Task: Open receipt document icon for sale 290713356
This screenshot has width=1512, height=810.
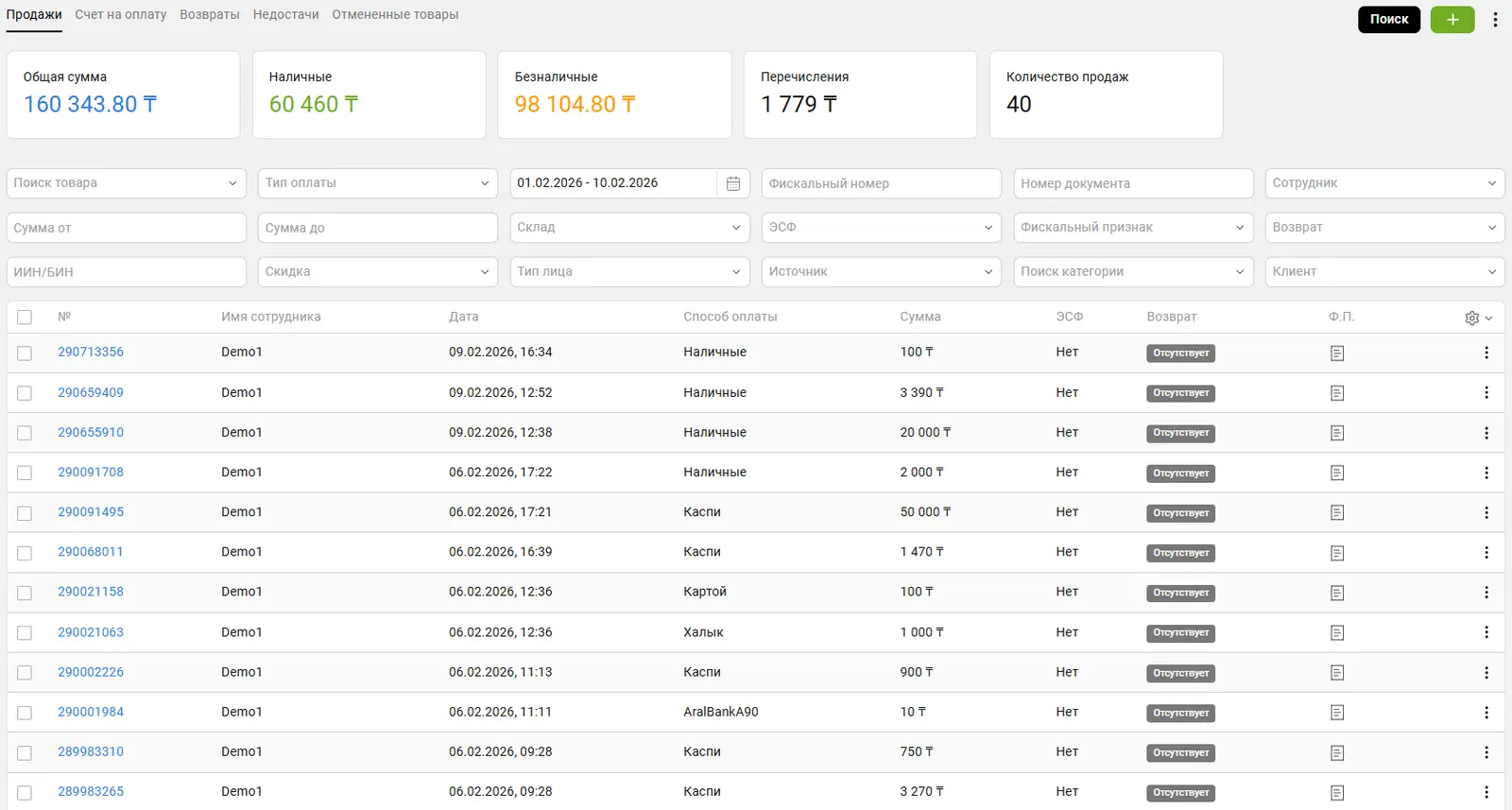Action: pyautogui.click(x=1337, y=353)
